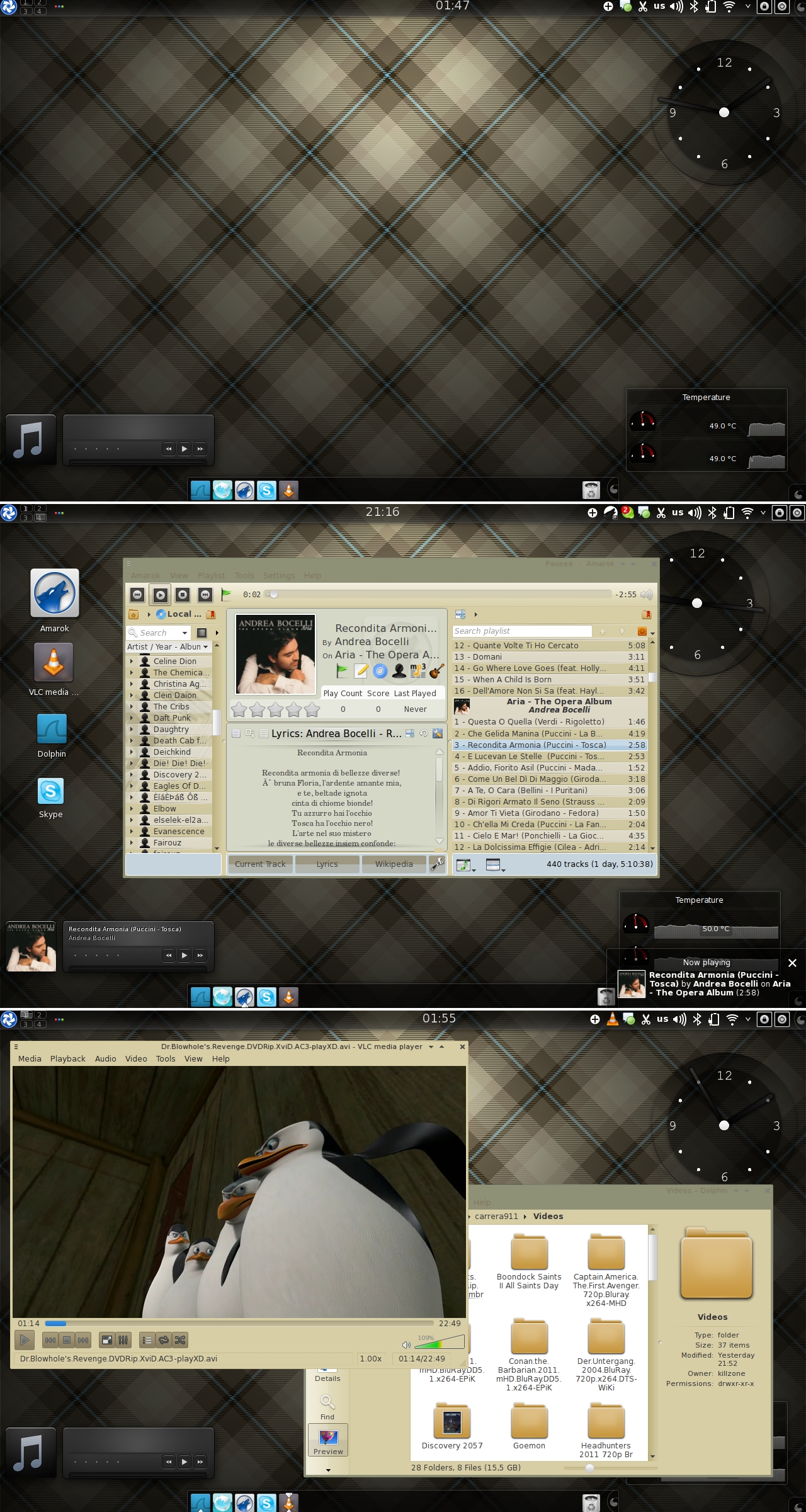This screenshot has width=806, height=1512.
Task: Toggle the Preview button in Dolphin
Action: (x=328, y=1438)
